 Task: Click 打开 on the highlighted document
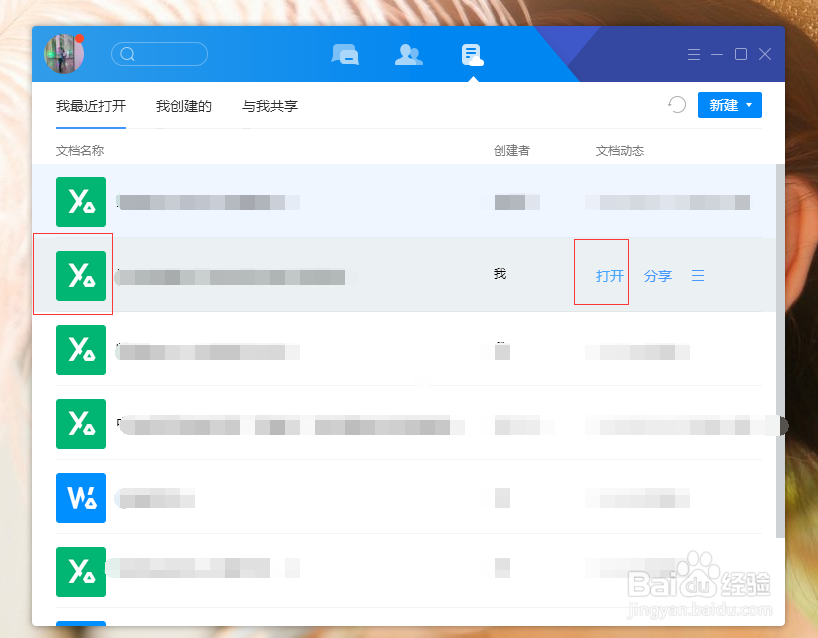click(610, 276)
